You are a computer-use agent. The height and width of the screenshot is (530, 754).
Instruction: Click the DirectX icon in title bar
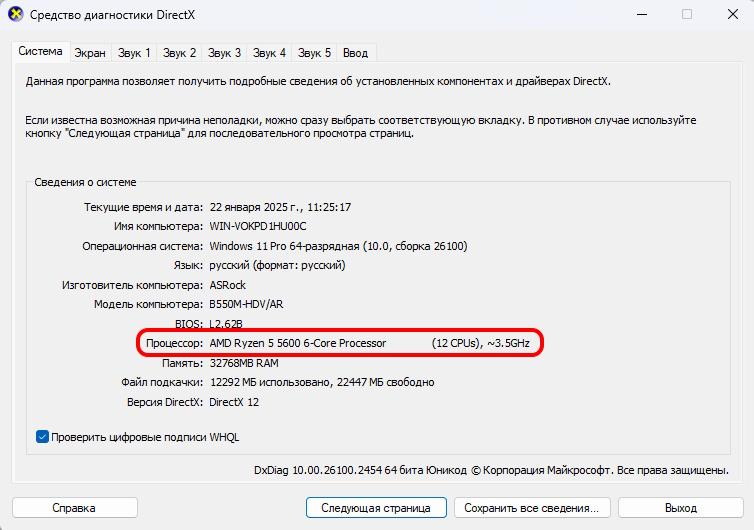click(x=16, y=14)
